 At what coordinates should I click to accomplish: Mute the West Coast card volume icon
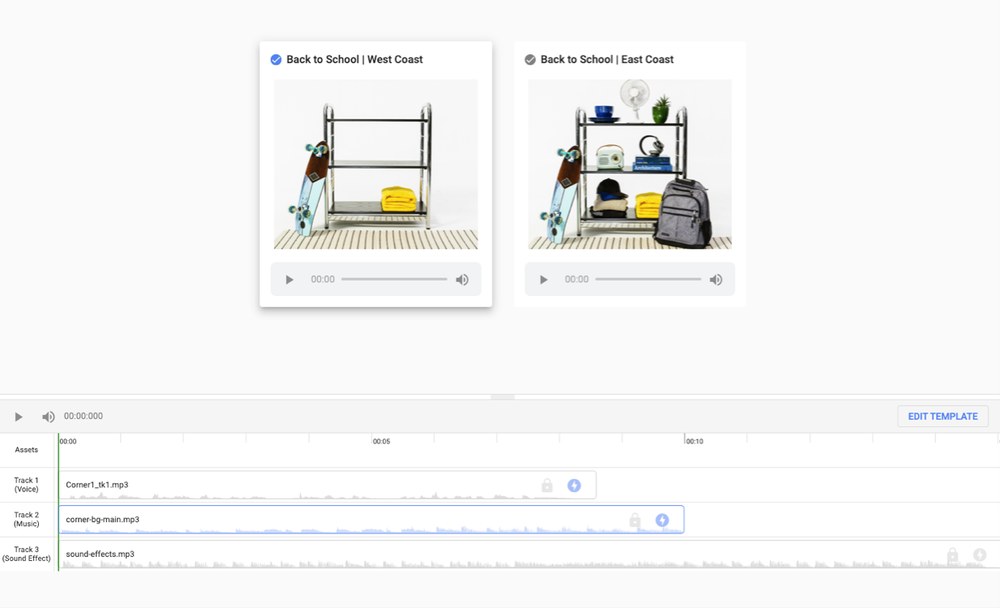pyautogui.click(x=462, y=280)
